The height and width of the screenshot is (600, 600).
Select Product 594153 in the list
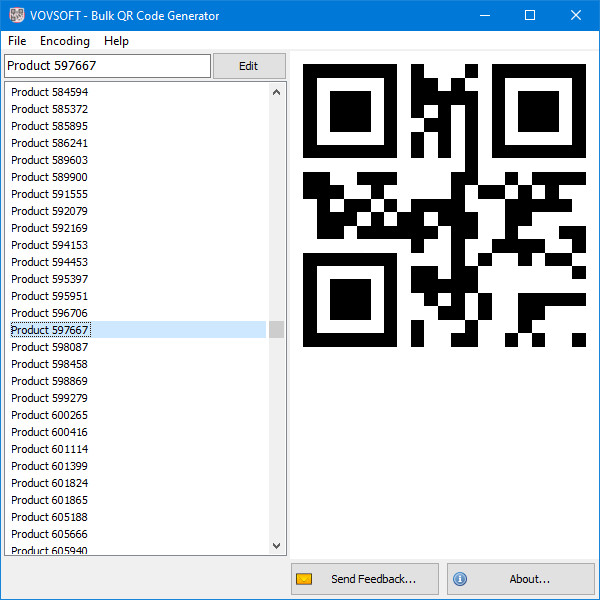138,245
